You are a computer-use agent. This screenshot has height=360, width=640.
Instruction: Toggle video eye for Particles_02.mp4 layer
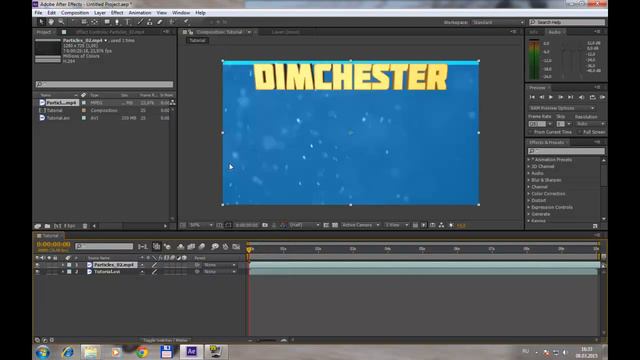point(38,265)
